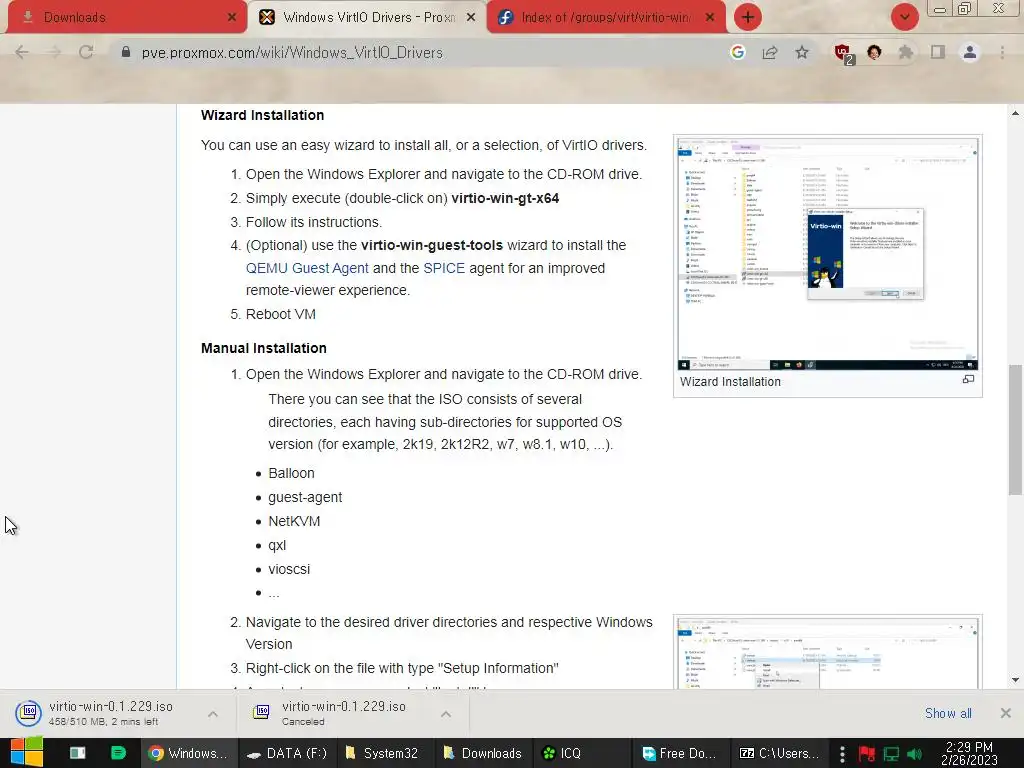Open the volume speaker tray icon
This screenshot has height=768, width=1024.
click(915, 754)
